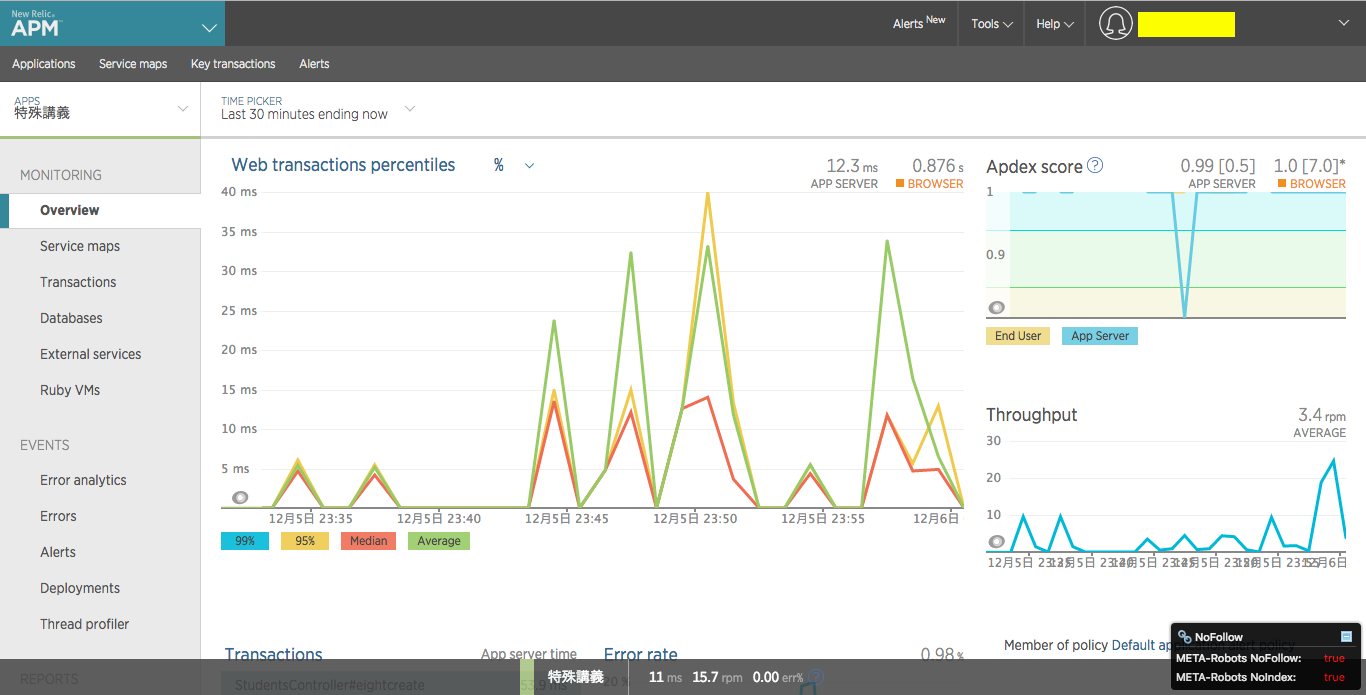This screenshot has height=695, width=1366.
Task: Click the 15.7 rpm value in bottom bar
Action: click(717, 677)
